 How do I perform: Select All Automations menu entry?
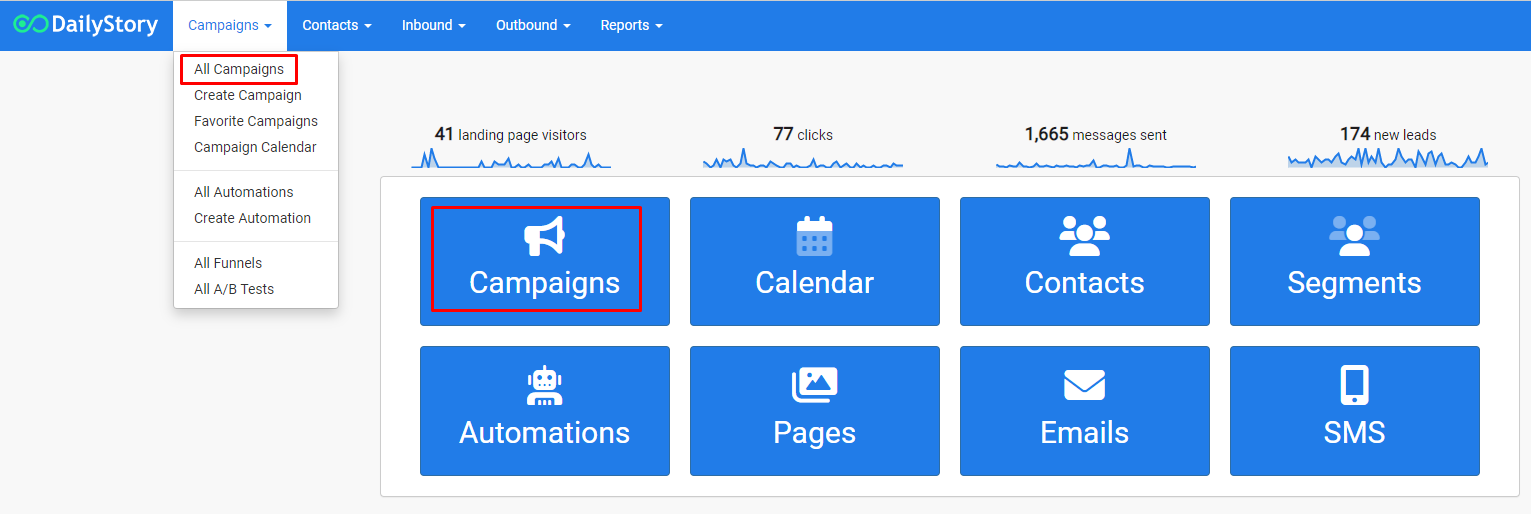244,192
